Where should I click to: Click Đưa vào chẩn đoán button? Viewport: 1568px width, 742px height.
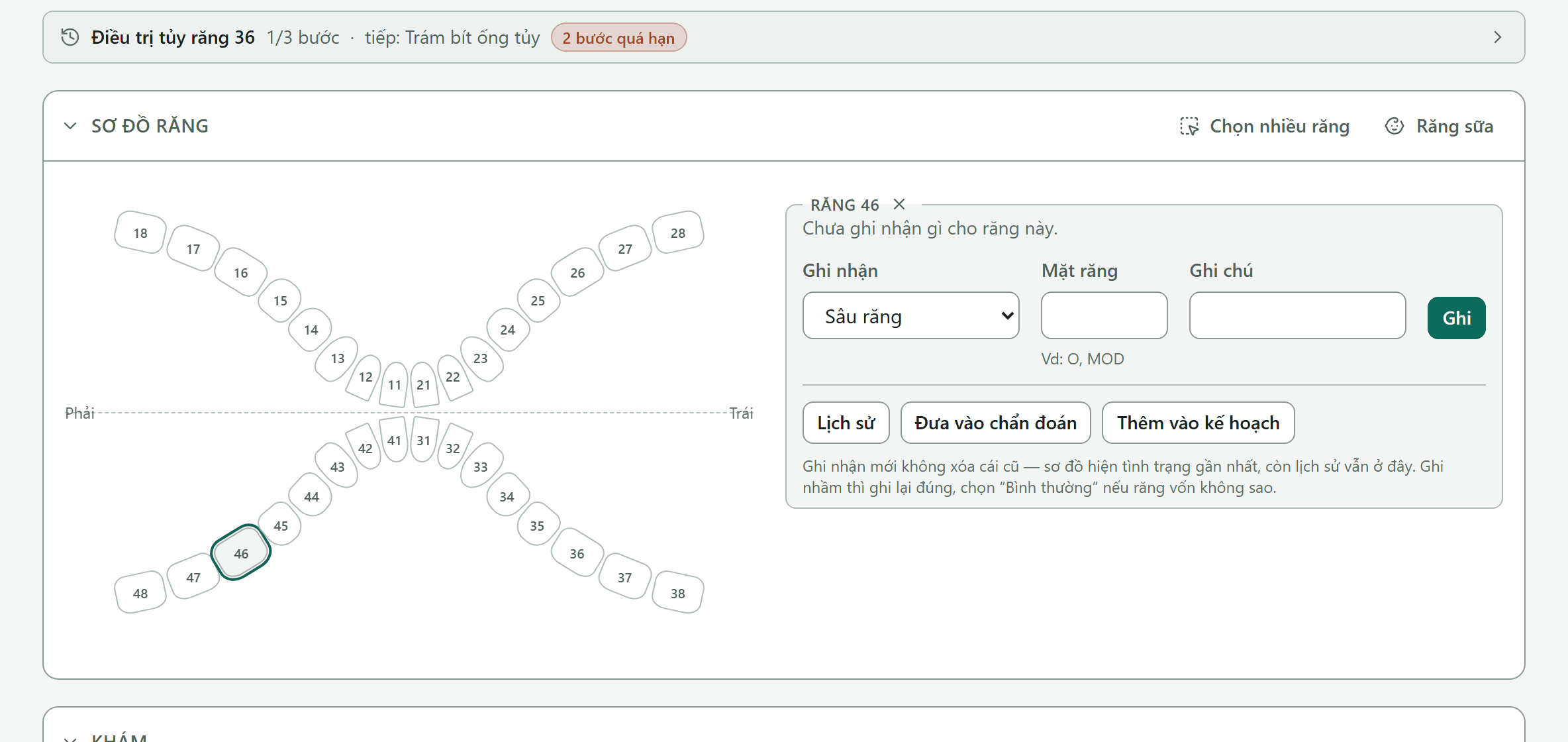[995, 423]
